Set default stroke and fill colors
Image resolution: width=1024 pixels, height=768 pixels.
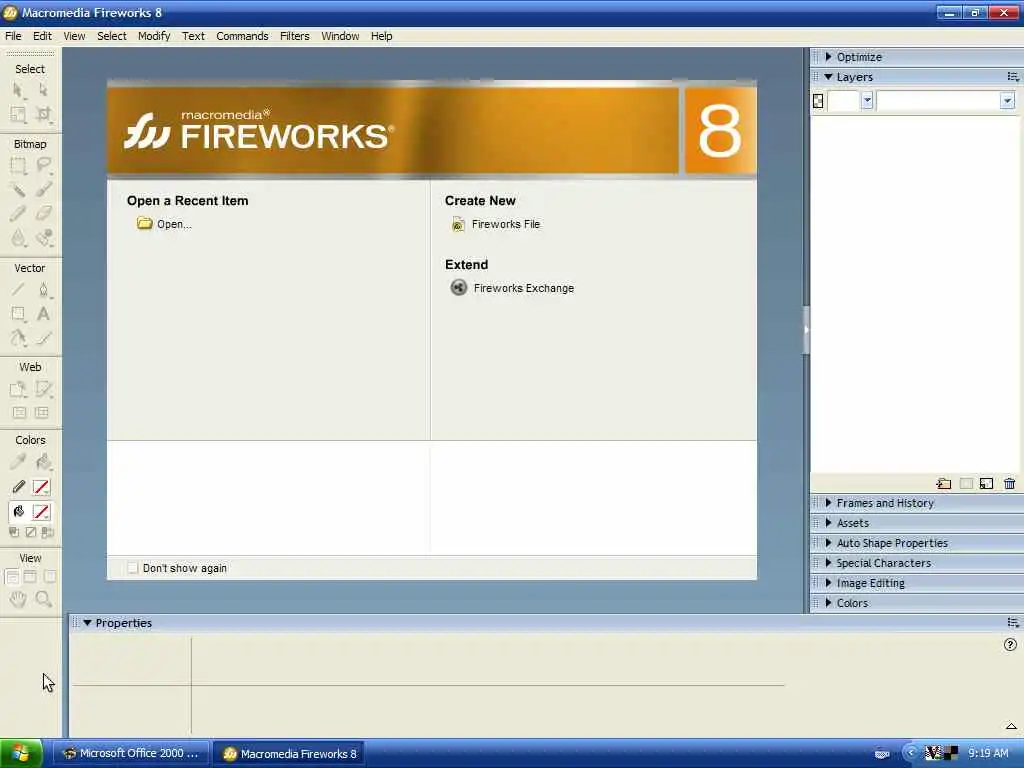[14, 532]
